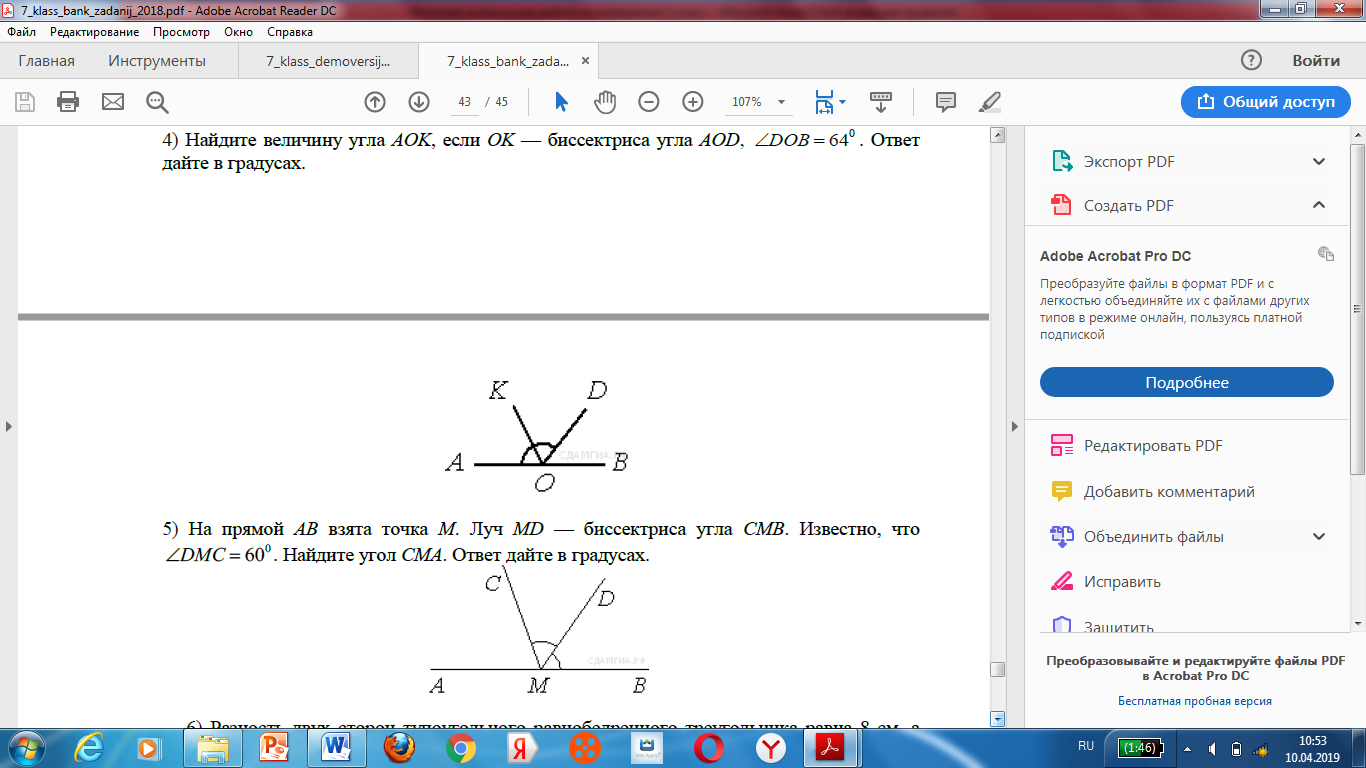Screen dimensions: 1366x768
Task: Open the 'Просмотр' menu
Action: click(181, 32)
